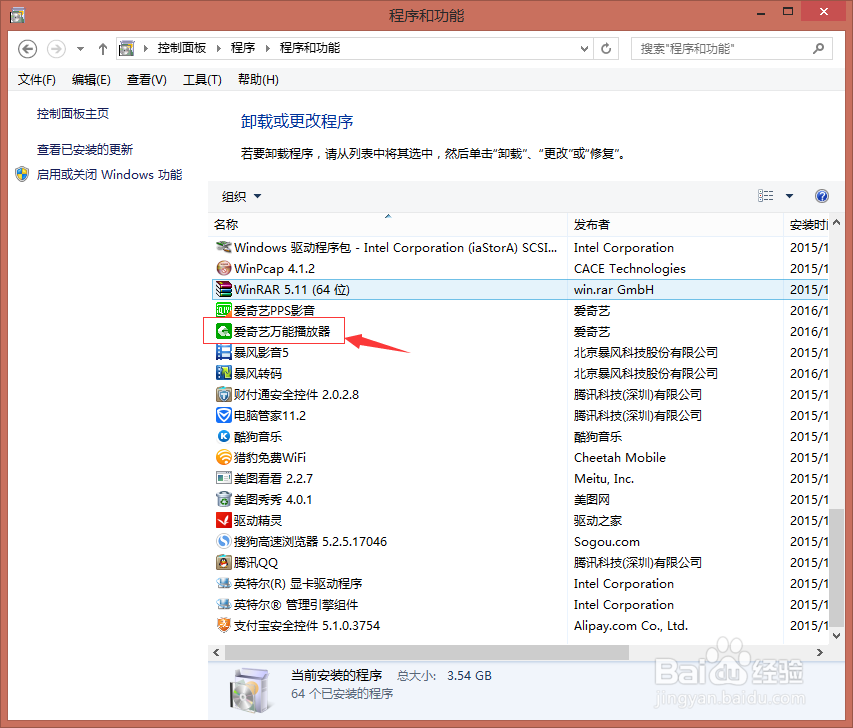Click the 支付宝安全控件 icon
This screenshot has width=853, height=728.
coord(224,626)
